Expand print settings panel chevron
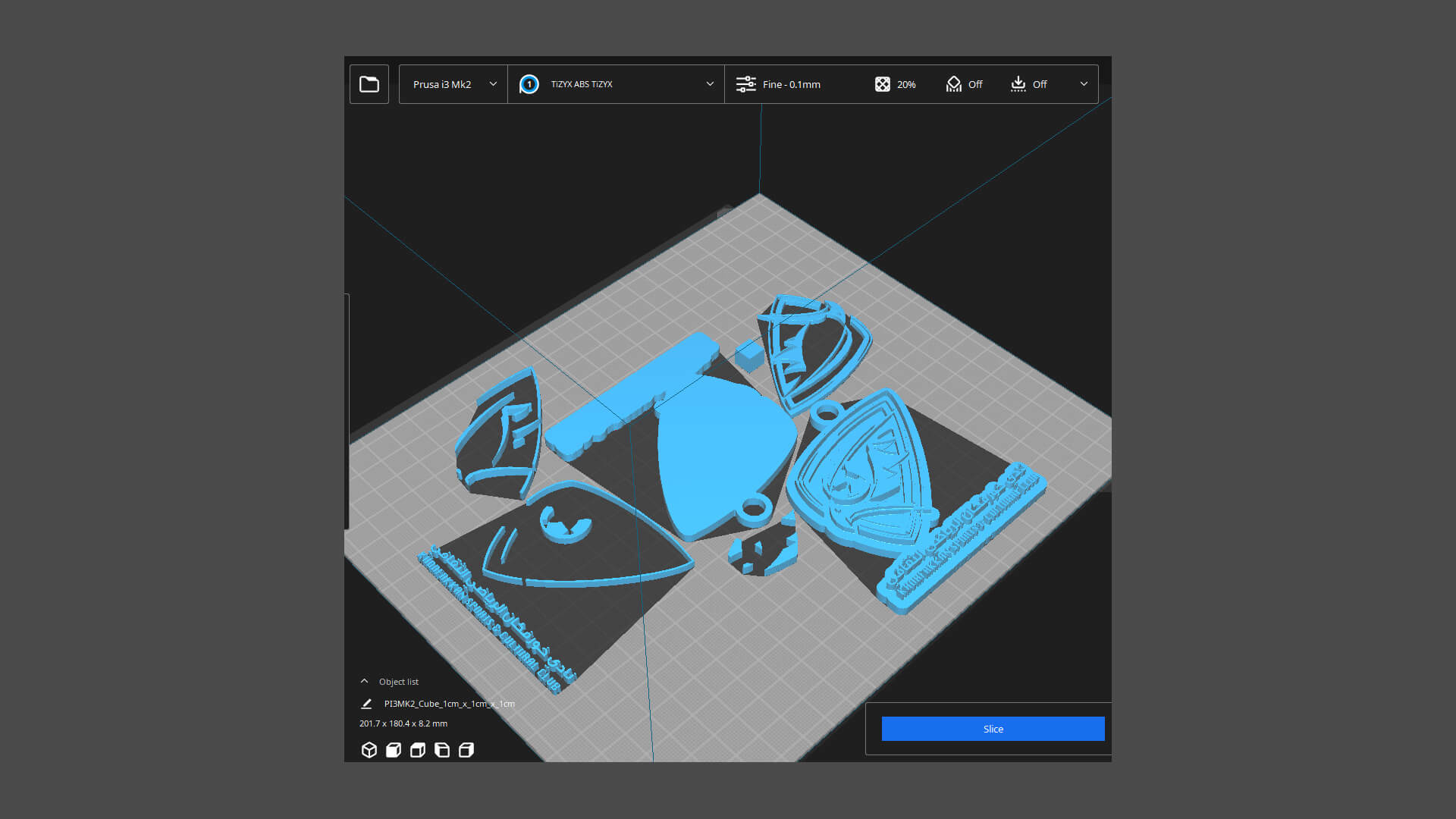The width and height of the screenshot is (1456, 819). pos(1084,84)
